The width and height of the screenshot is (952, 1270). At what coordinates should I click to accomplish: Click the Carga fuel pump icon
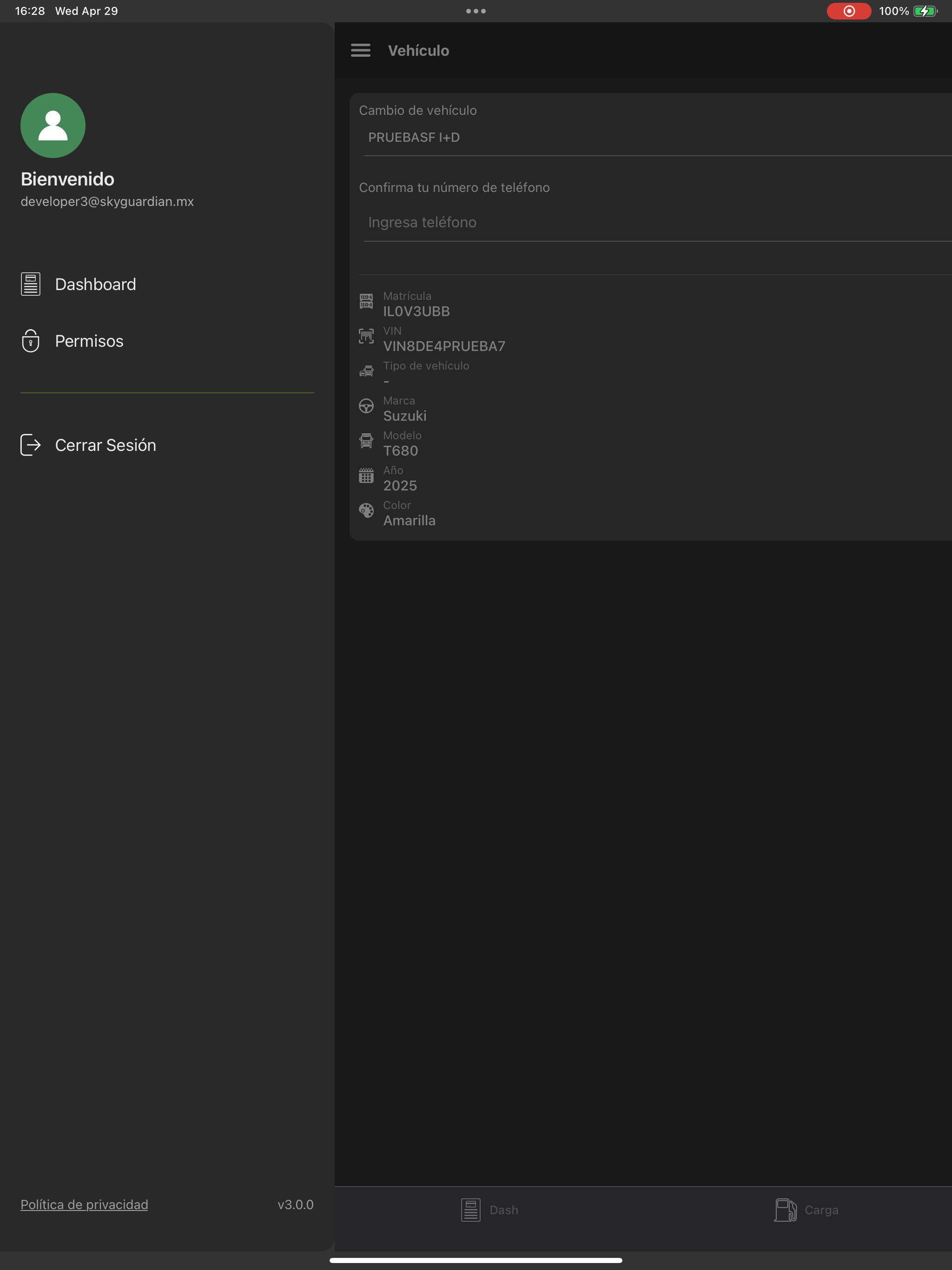click(786, 1210)
